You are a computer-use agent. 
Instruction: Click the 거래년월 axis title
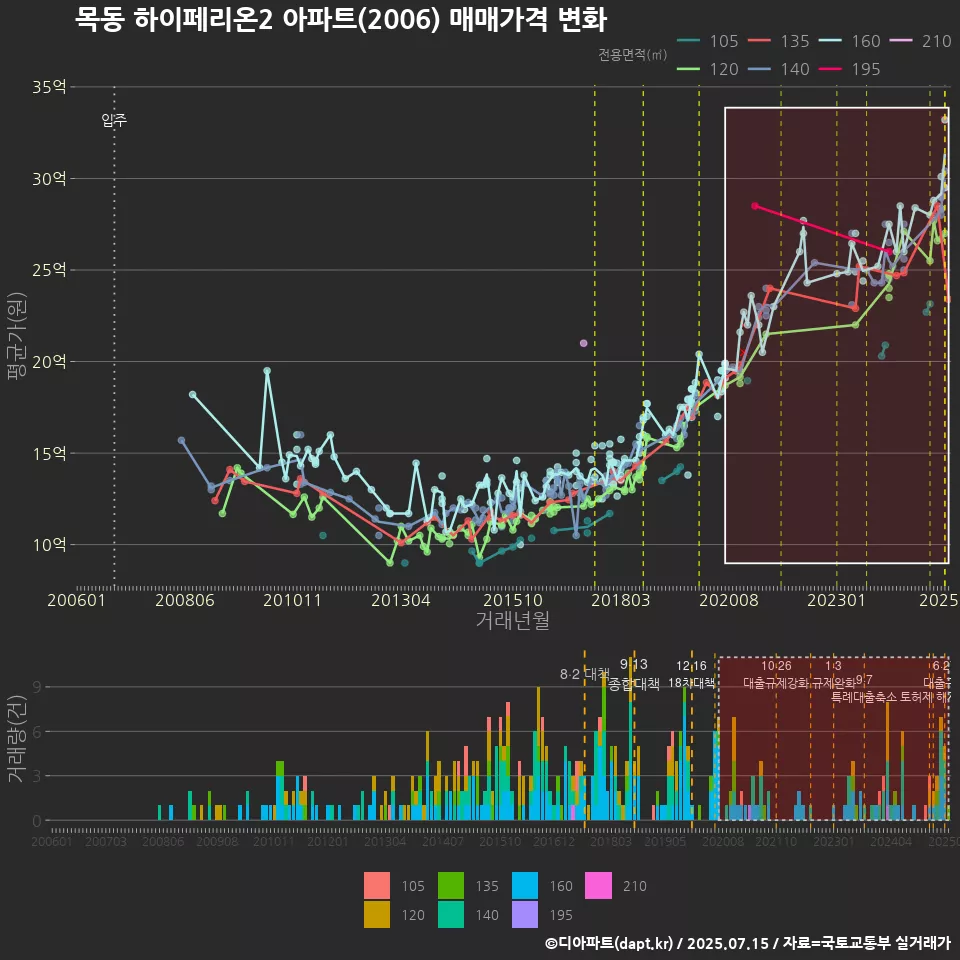513,620
